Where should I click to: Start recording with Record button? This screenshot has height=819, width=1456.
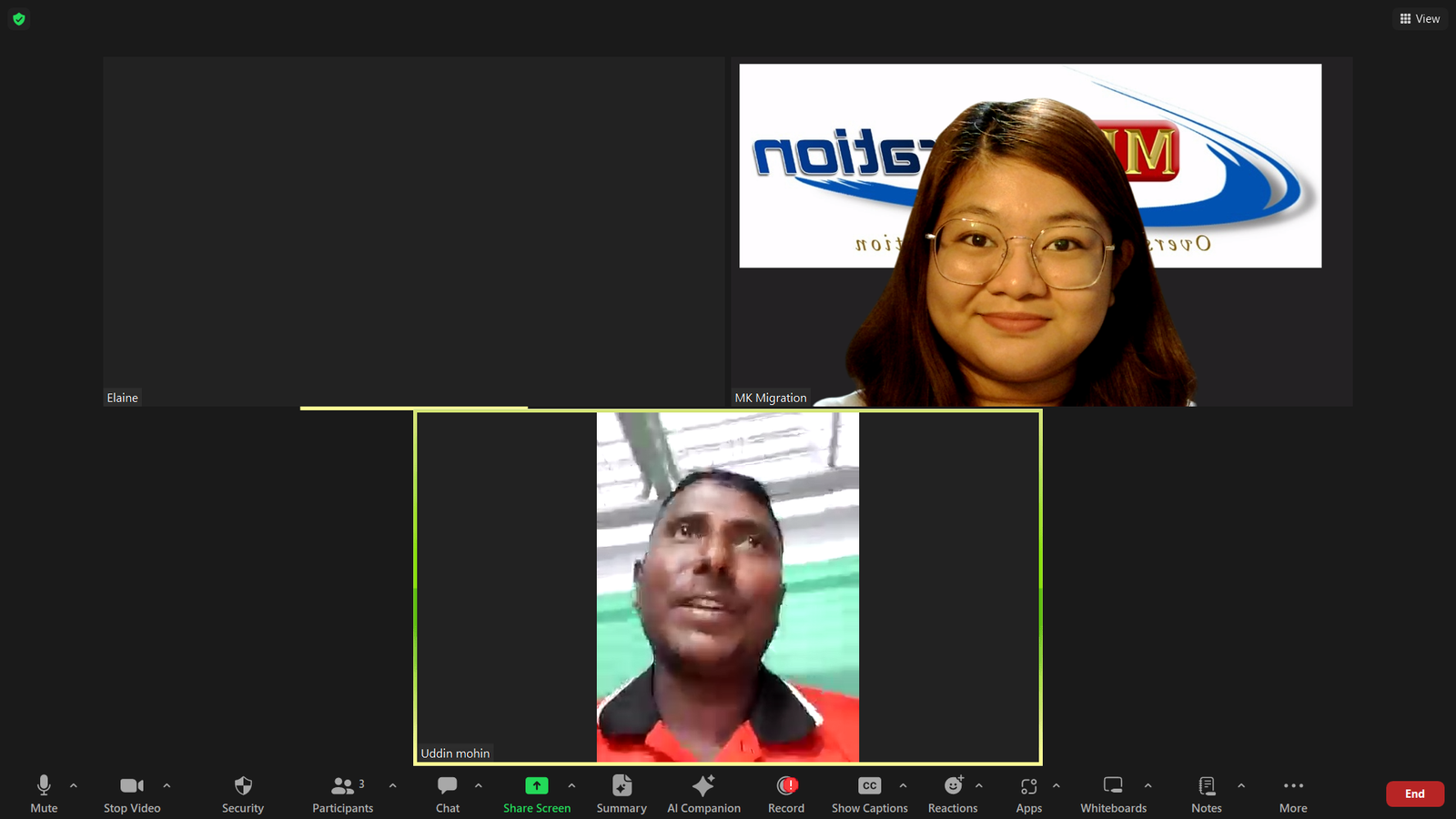(x=786, y=794)
